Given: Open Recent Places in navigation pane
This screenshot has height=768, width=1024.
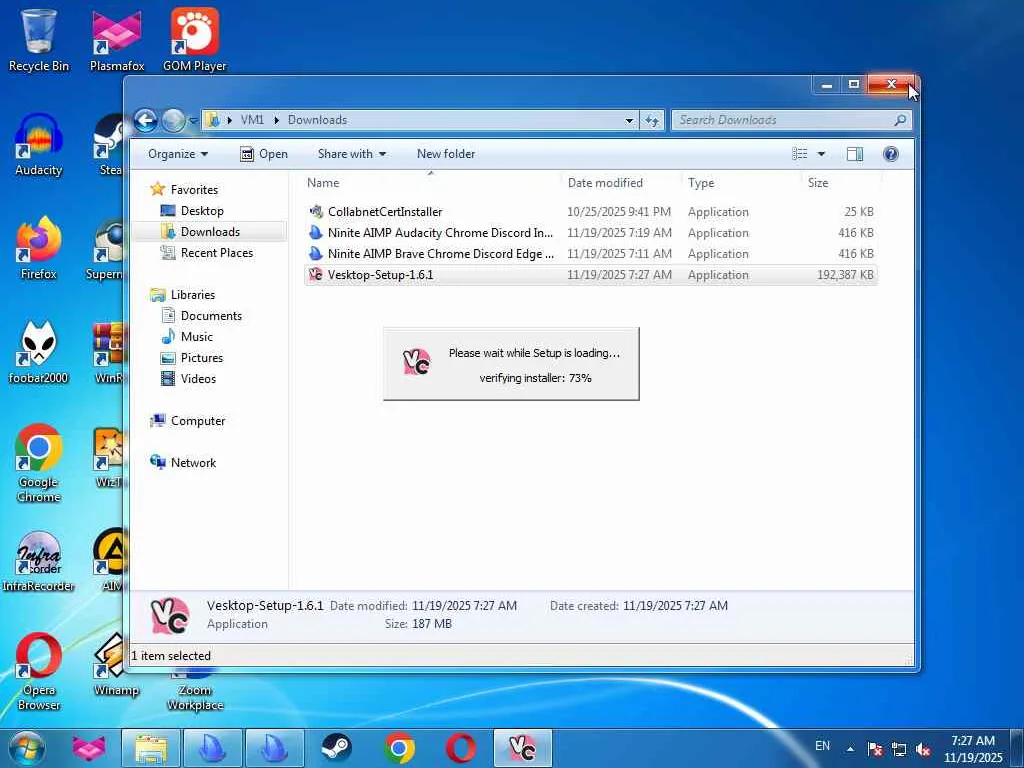Looking at the screenshot, I should tap(216, 253).
